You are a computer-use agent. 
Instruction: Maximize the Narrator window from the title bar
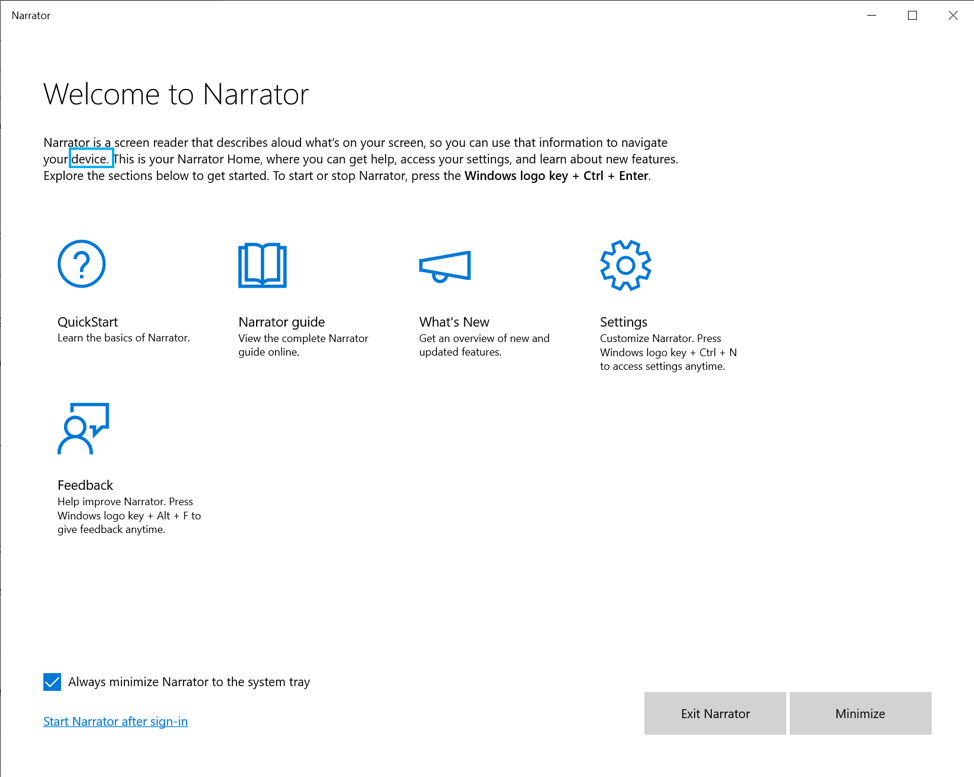(912, 15)
